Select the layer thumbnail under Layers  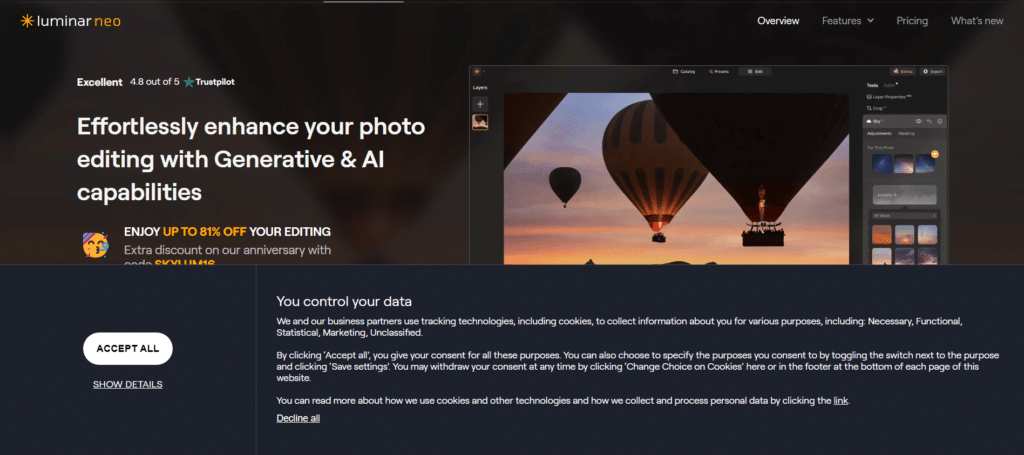click(480, 122)
